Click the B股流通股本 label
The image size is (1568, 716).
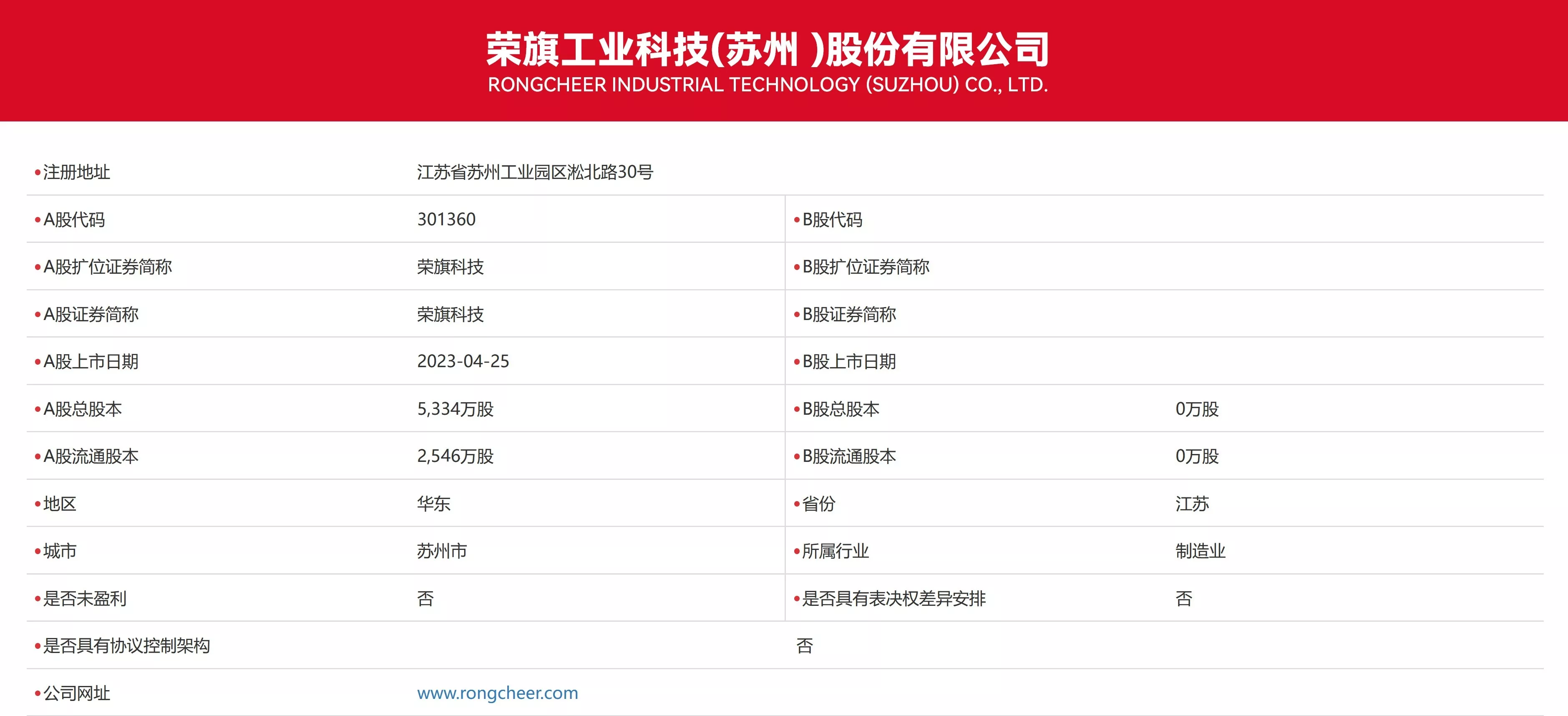(849, 456)
